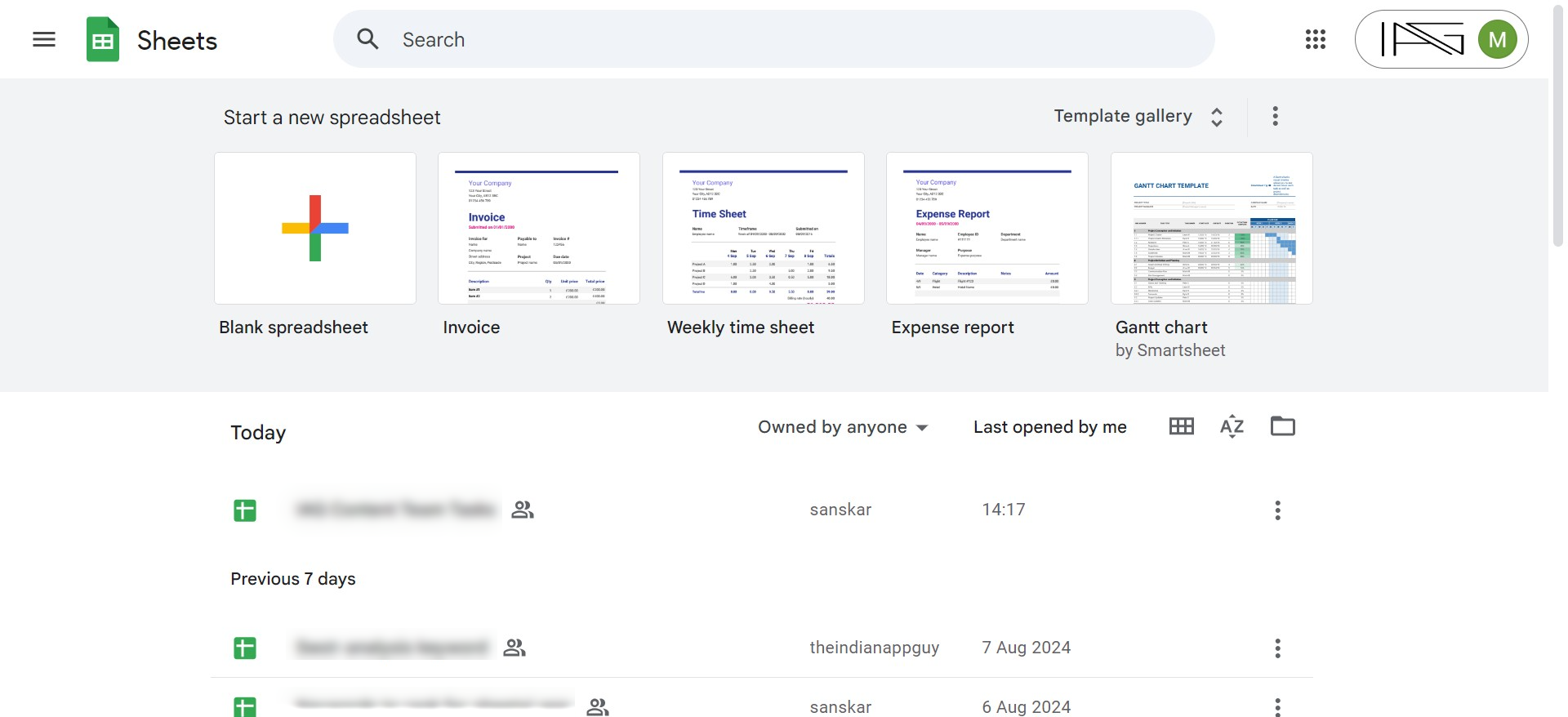
Task: Open more actions for the 14:17 file
Action: pos(1277,510)
